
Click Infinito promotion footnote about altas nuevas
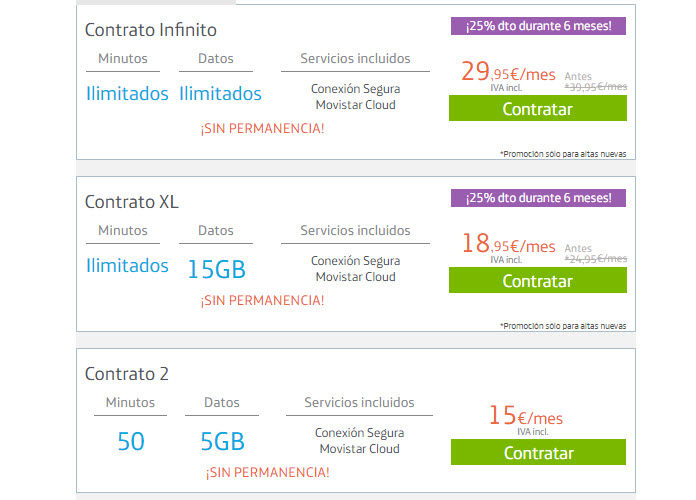pyautogui.click(x=563, y=154)
